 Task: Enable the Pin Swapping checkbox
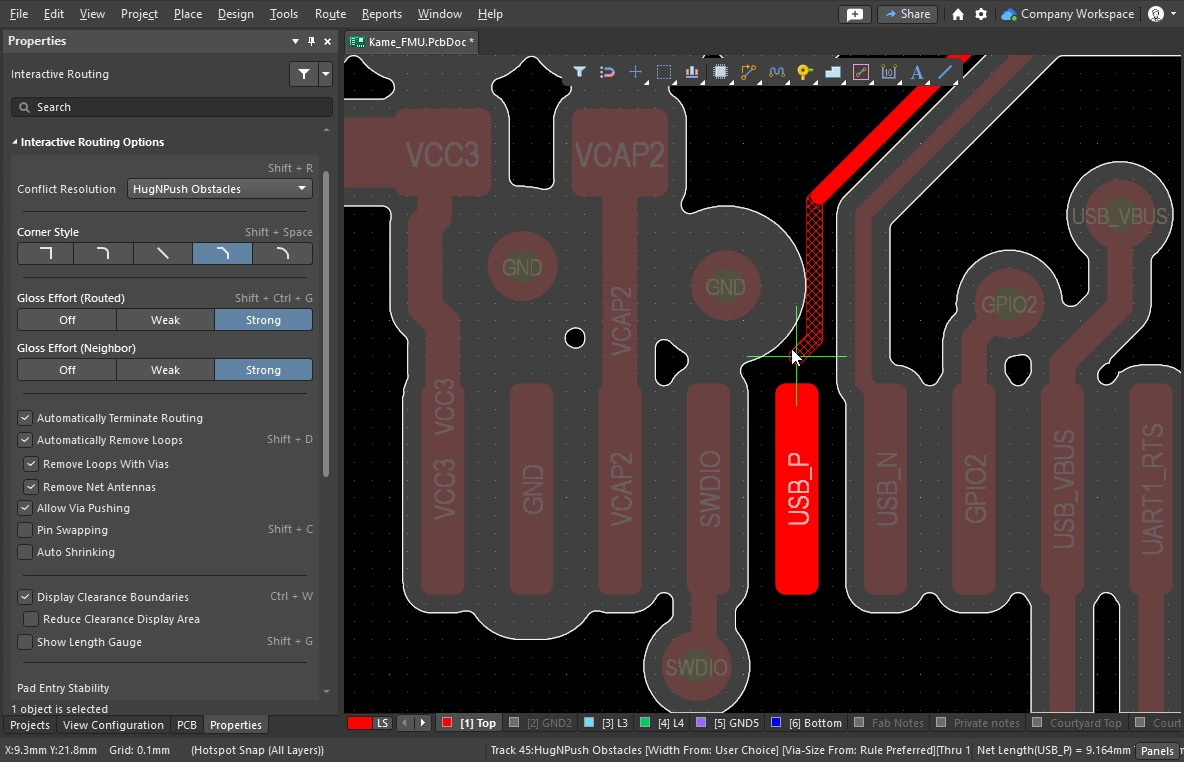pyautogui.click(x=26, y=530)
